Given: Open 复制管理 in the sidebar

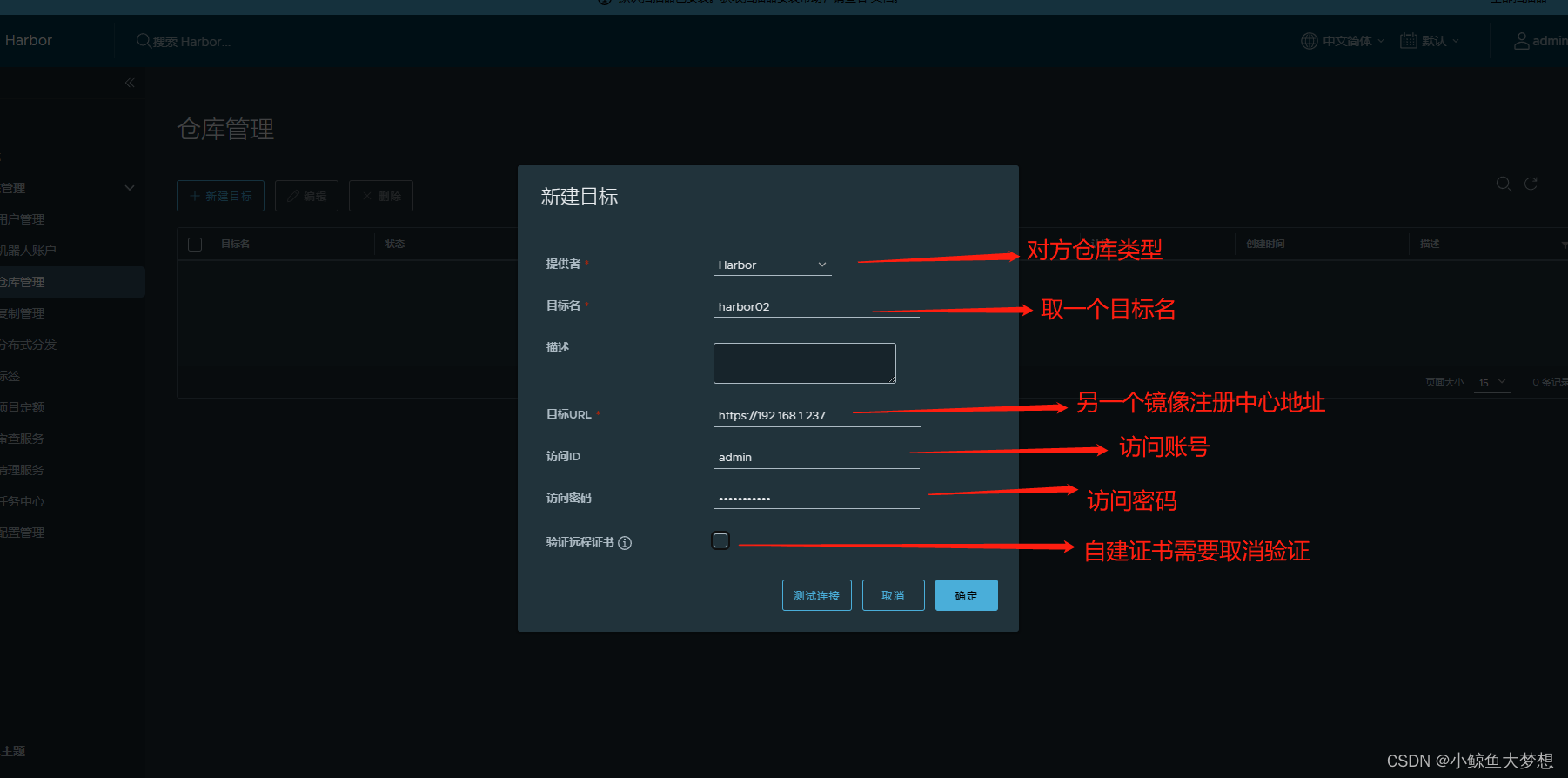Looking at the screenshot, I should coord(22,313).
